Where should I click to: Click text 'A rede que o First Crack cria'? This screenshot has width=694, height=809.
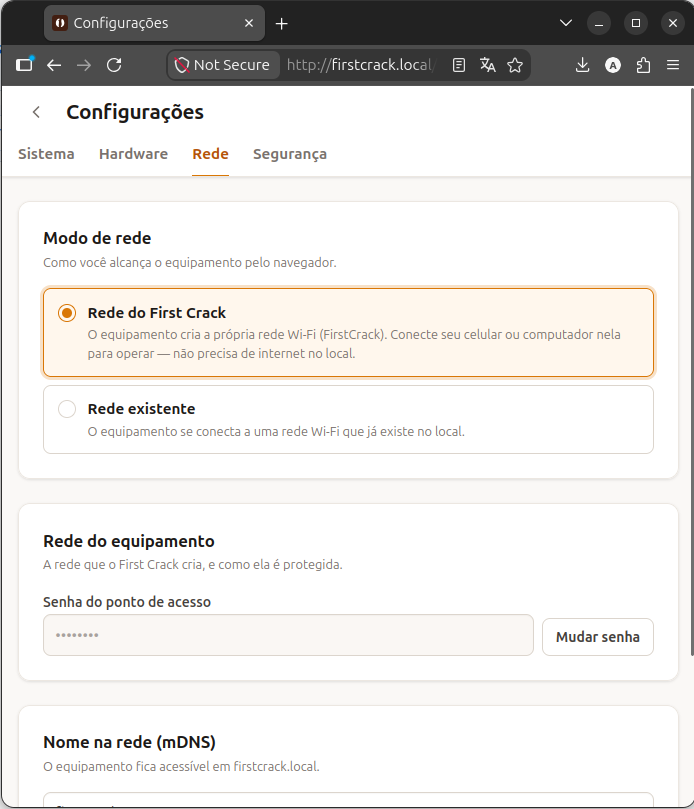point(123,564)
